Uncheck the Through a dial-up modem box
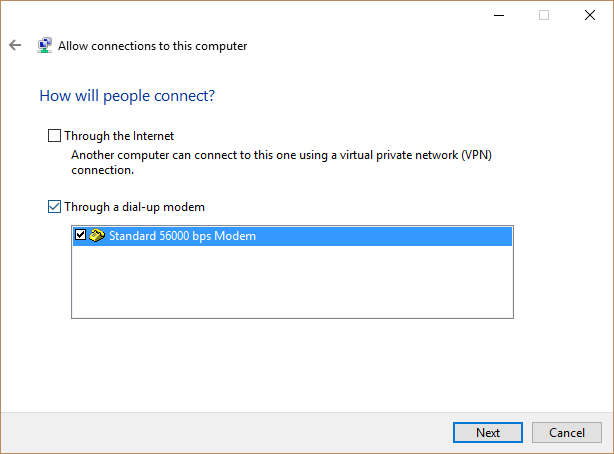Viewport: 614px width, 454px height. tap(54, 206)
